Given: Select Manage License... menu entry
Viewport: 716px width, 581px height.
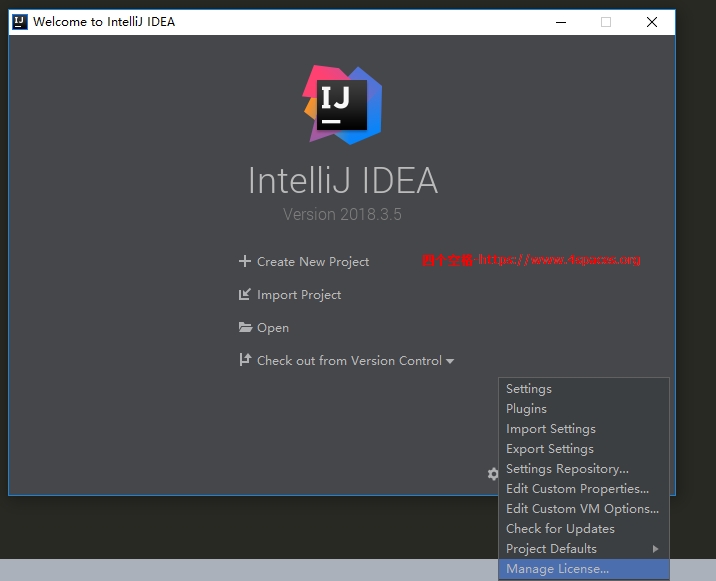Looking at the screenshot, I should pos(584,569).
